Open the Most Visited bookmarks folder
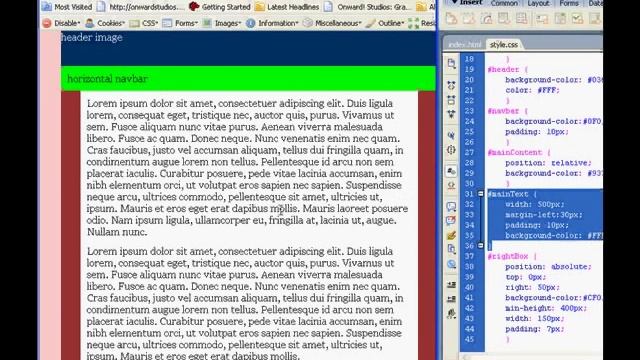 (67, 7)
